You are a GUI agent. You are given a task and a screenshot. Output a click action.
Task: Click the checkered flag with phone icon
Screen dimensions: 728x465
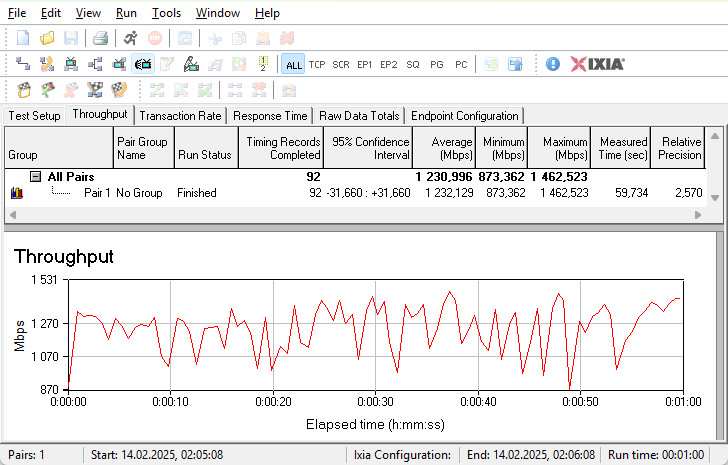(x=119, y=90)
